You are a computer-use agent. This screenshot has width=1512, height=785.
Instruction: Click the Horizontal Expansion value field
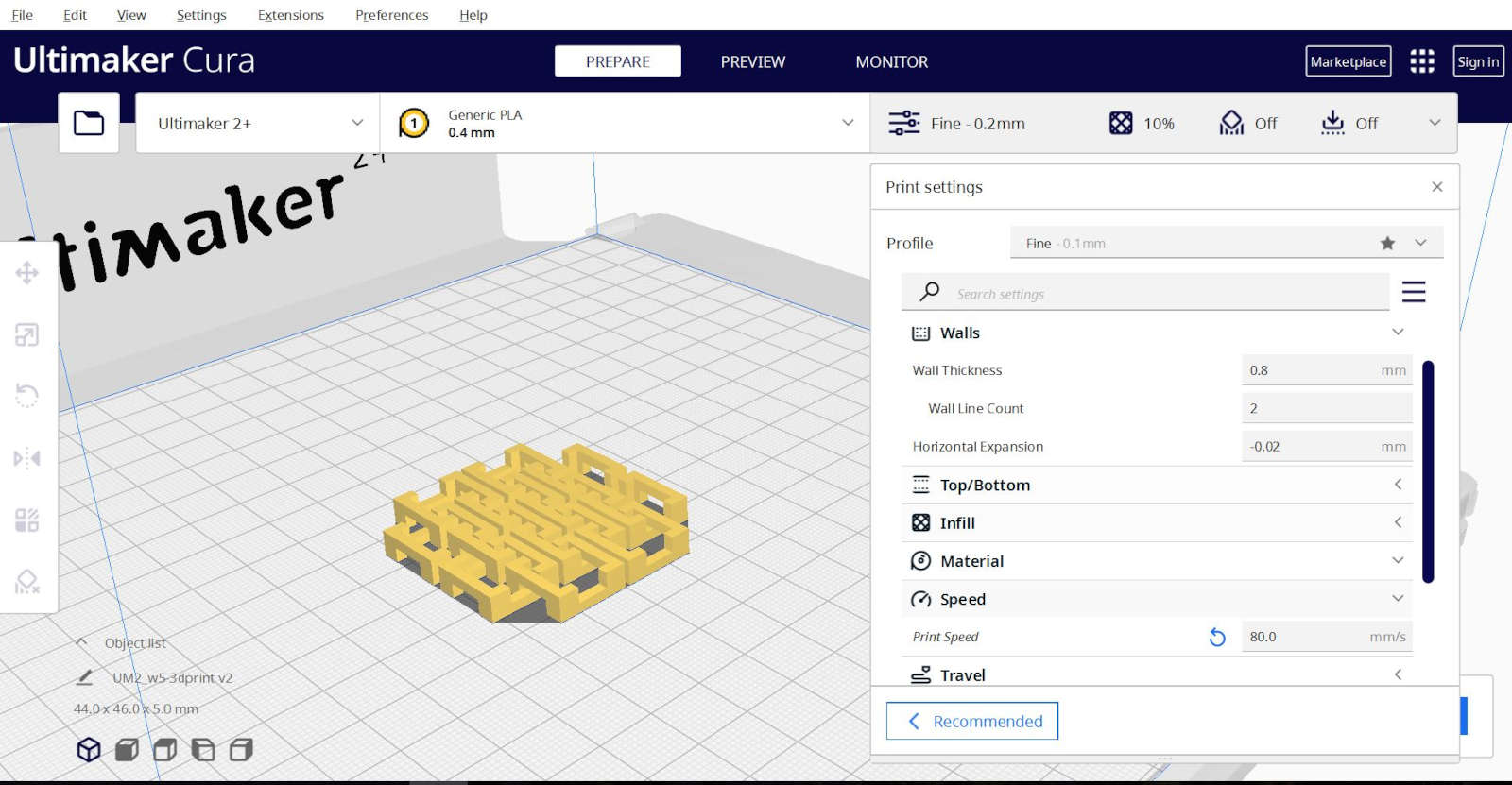pyautogui.click(x=1327, y=446)
